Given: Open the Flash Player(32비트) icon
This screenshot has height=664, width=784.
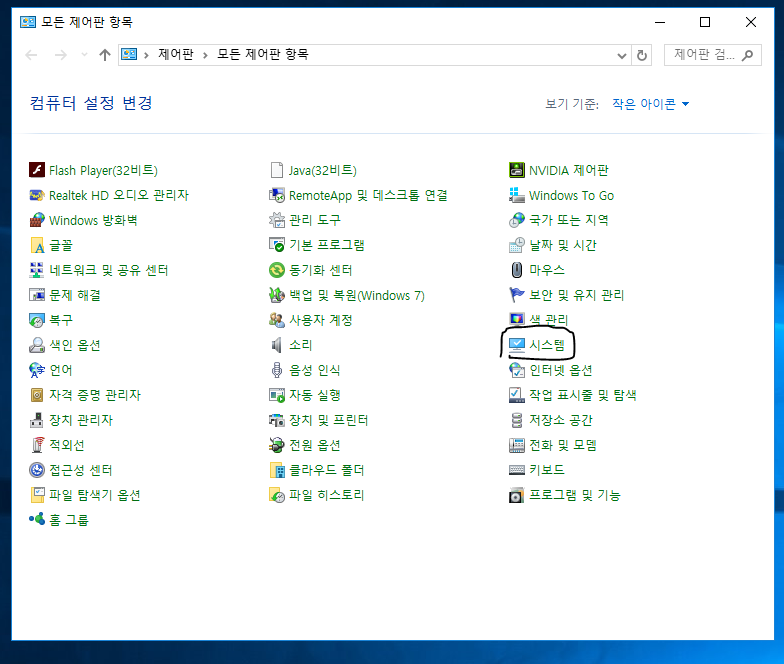Looking at the screenshot, I should pyautogui.click(x=37, y=170).
